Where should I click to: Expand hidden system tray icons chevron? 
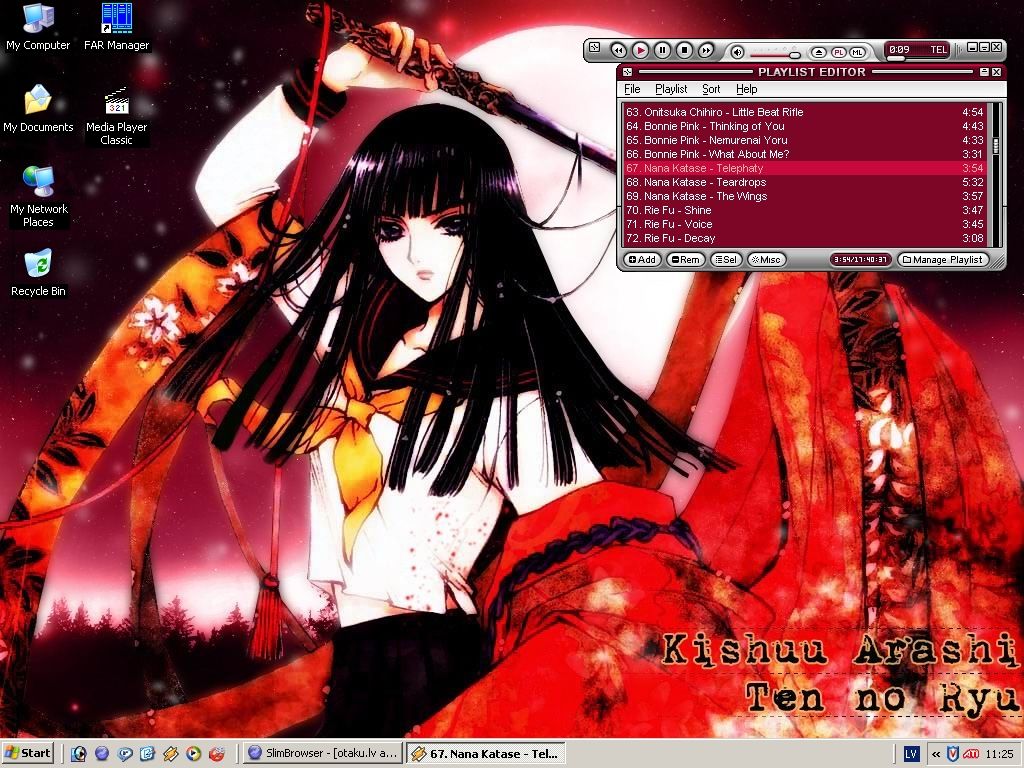pyautogui.click(x=936, y=754)
